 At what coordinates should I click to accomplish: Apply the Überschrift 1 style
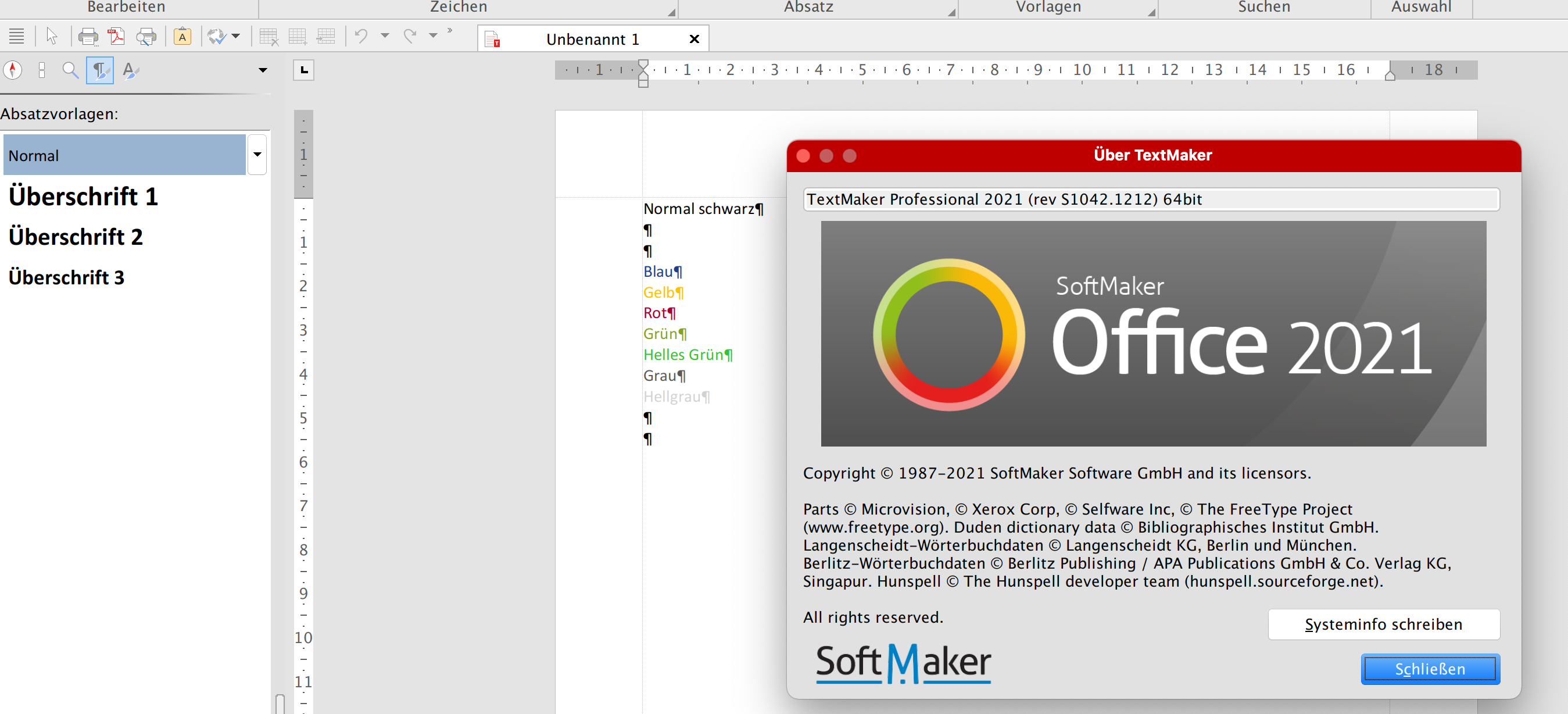83,196
